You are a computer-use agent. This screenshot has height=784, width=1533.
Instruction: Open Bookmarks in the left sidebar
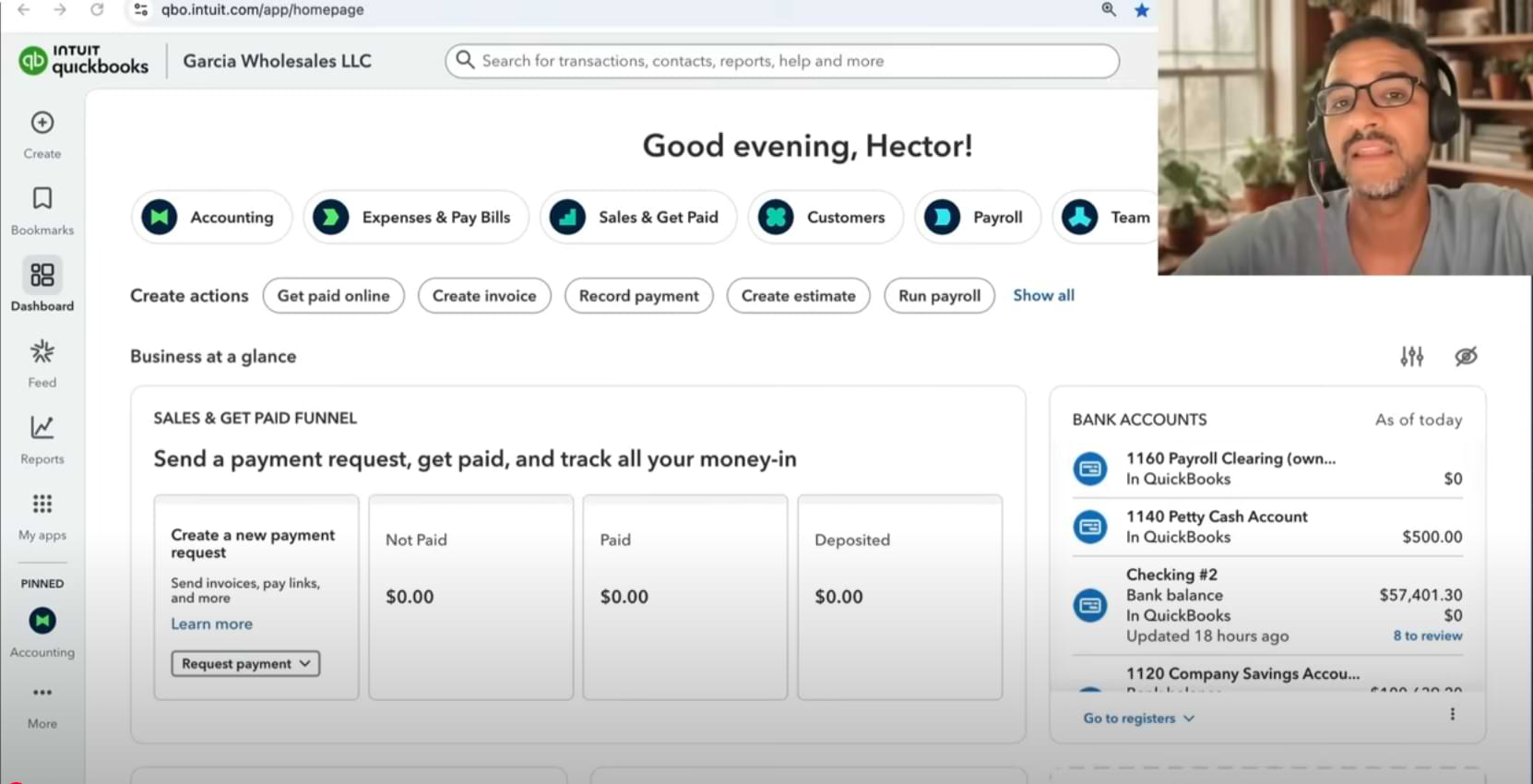[x=42, y=198]
